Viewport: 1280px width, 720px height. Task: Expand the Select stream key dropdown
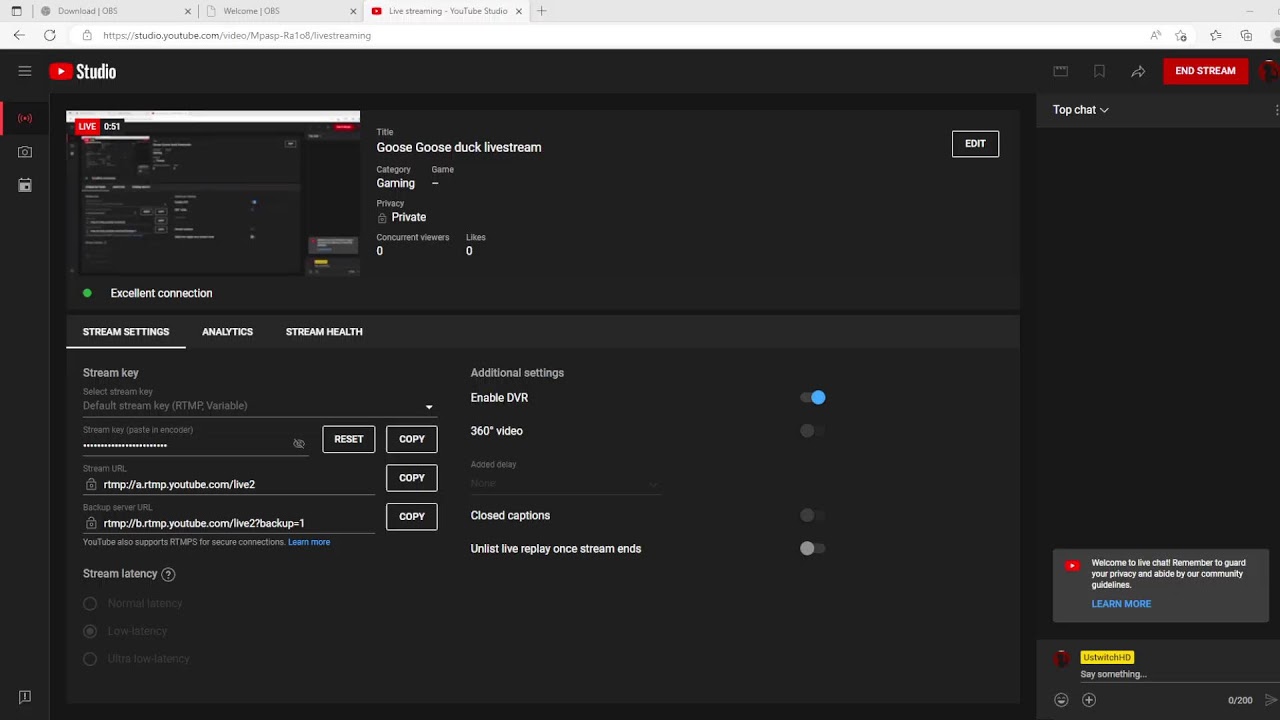pos(260,406)
